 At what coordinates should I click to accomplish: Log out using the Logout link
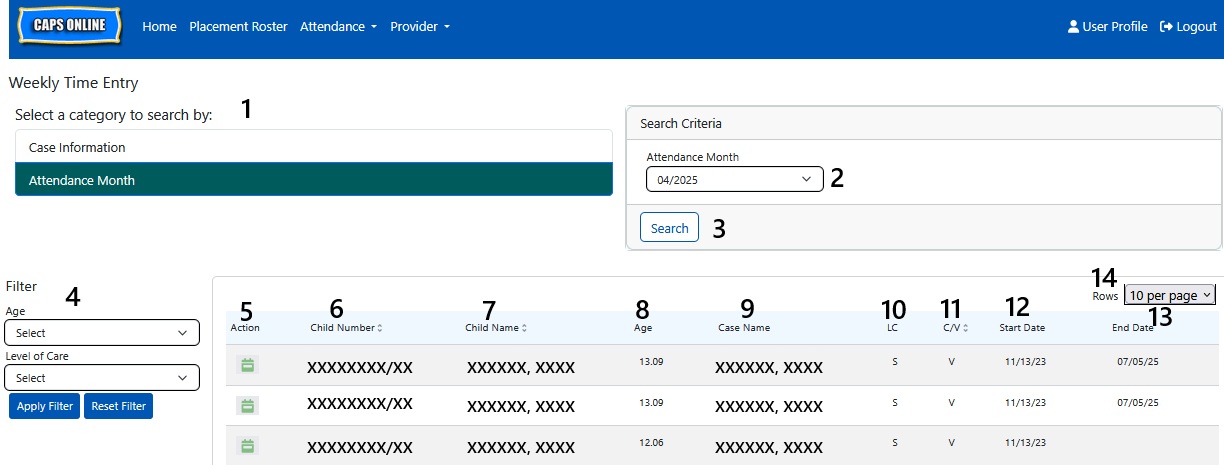1188,27
